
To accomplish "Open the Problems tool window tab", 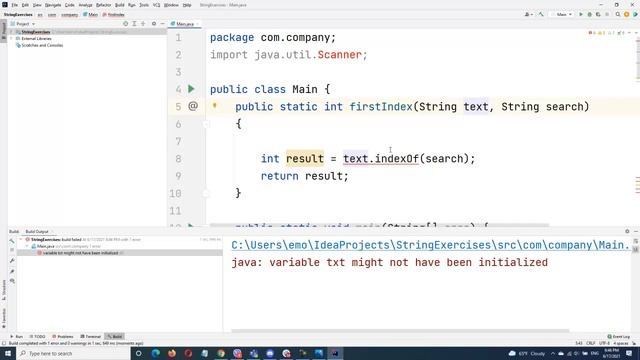I will click(63, 336).
